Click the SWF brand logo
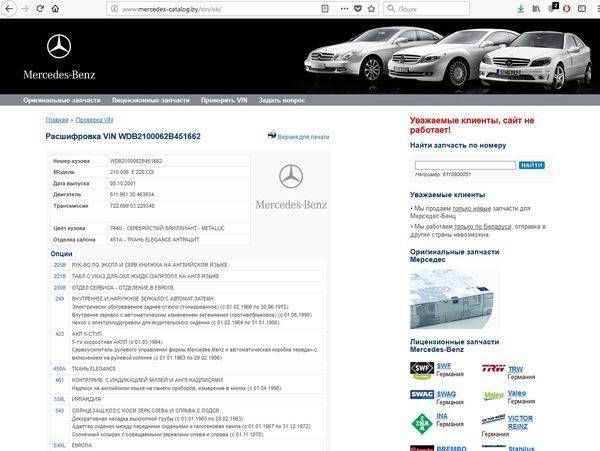Screen dimensions: 600x451 tap(422, 370)
